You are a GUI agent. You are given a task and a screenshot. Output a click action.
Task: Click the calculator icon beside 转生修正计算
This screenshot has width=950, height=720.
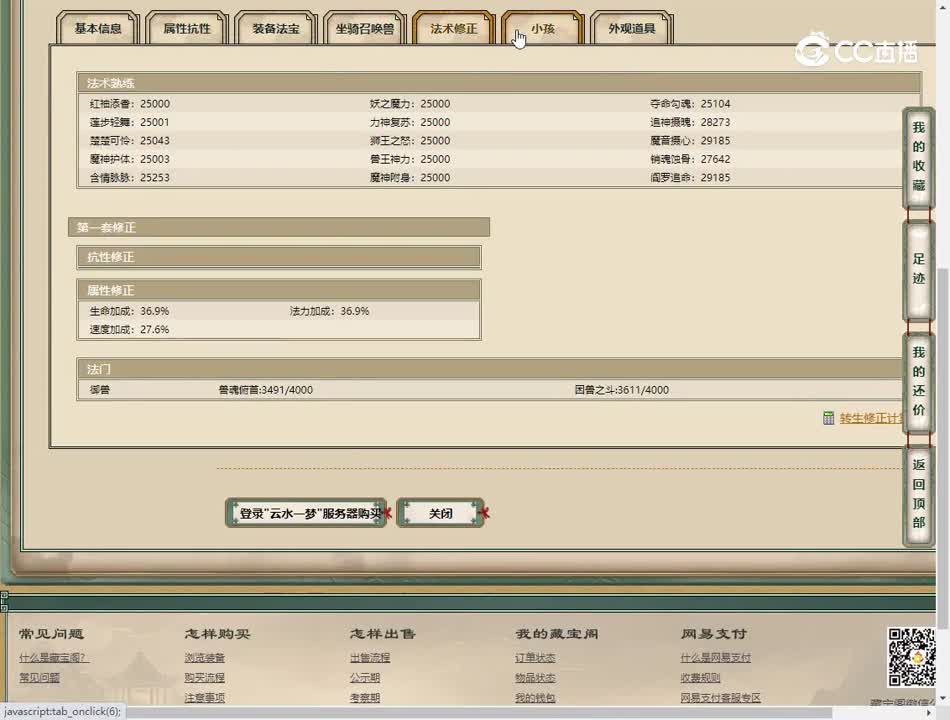(828, 418)
